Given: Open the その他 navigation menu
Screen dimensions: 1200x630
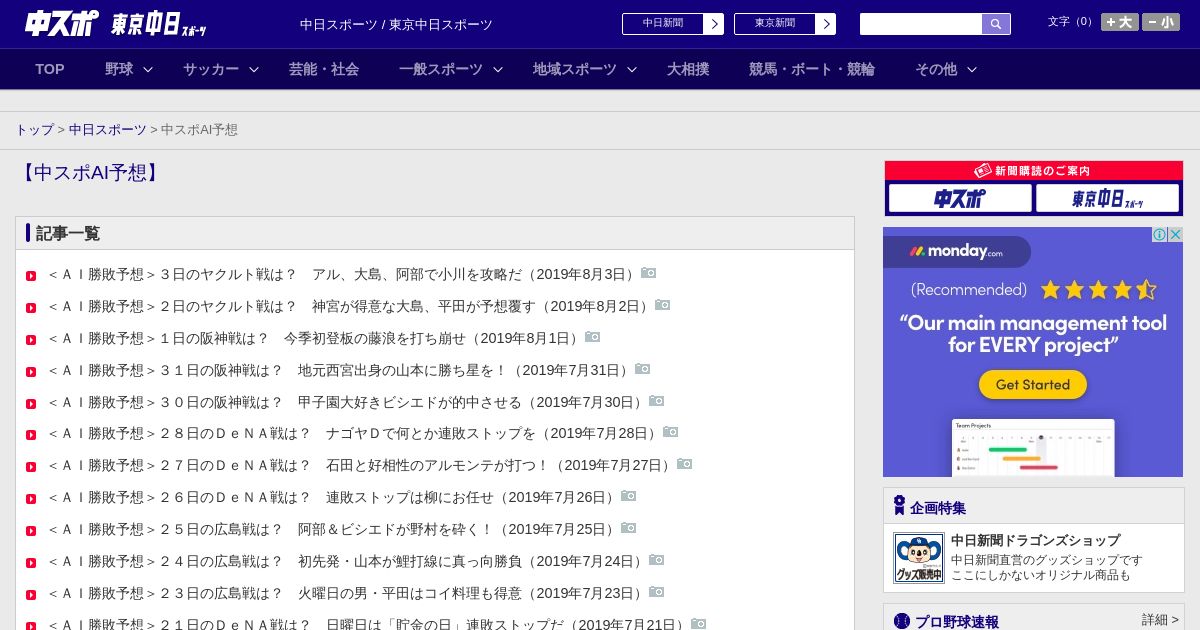Looking at the screenshot, I should [x=936, y=69].
